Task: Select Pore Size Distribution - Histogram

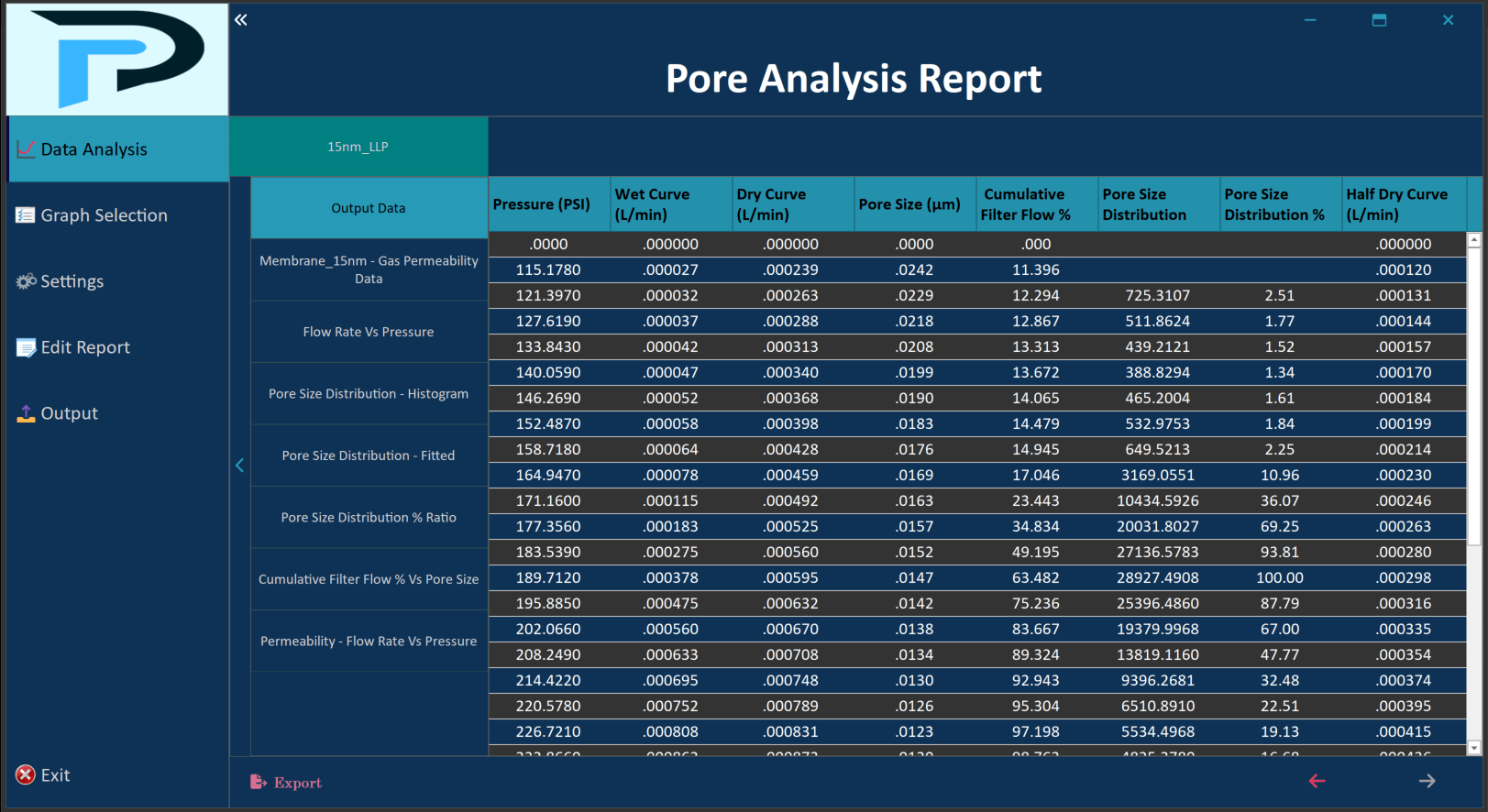Action: pyautogui.click(x=369, y=394)
